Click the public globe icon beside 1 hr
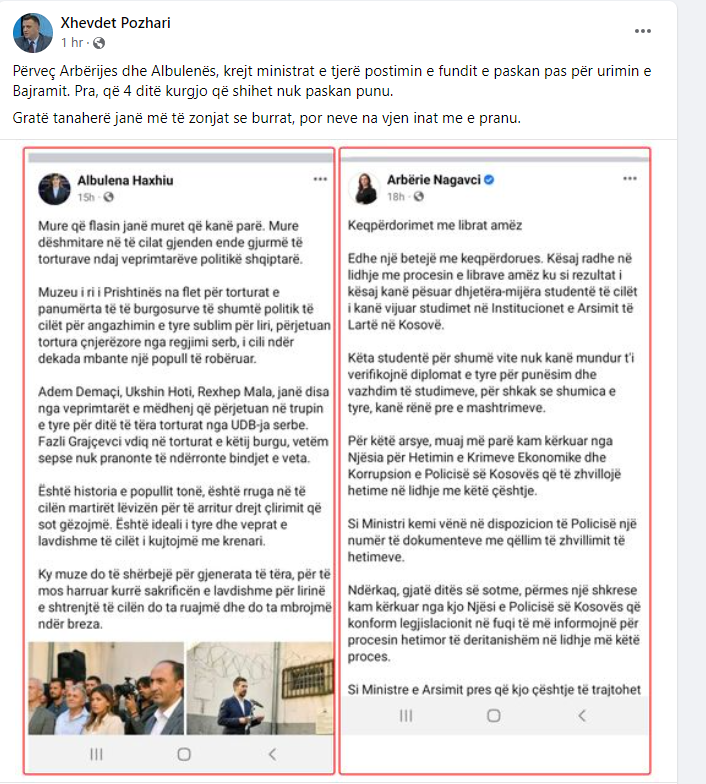This screenshot has height=784, width=706. [x=99, y=44]
